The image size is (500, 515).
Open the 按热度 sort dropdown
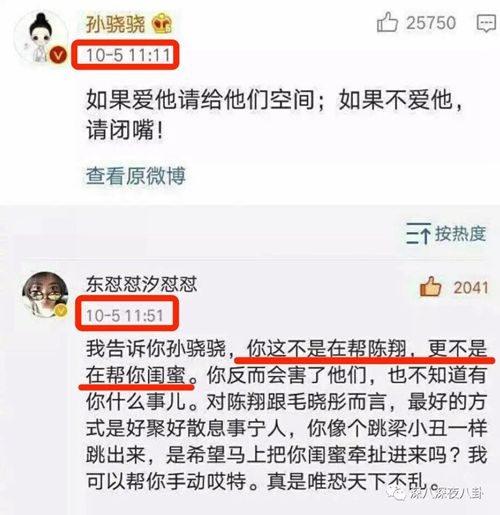coord(446,233)
